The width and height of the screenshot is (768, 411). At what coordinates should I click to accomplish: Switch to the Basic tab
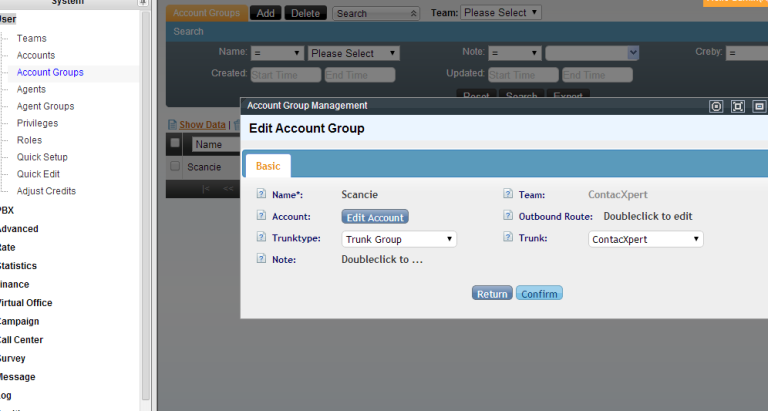pyautogui.click(x=268, y=166)
